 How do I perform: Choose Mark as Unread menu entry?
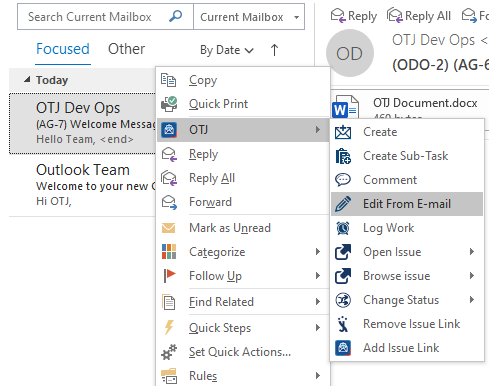tap(243, 228)
